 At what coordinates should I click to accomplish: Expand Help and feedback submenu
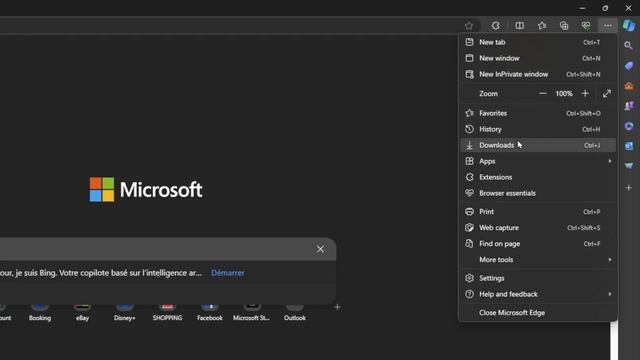pyautogui.click(x=538, y=294)
